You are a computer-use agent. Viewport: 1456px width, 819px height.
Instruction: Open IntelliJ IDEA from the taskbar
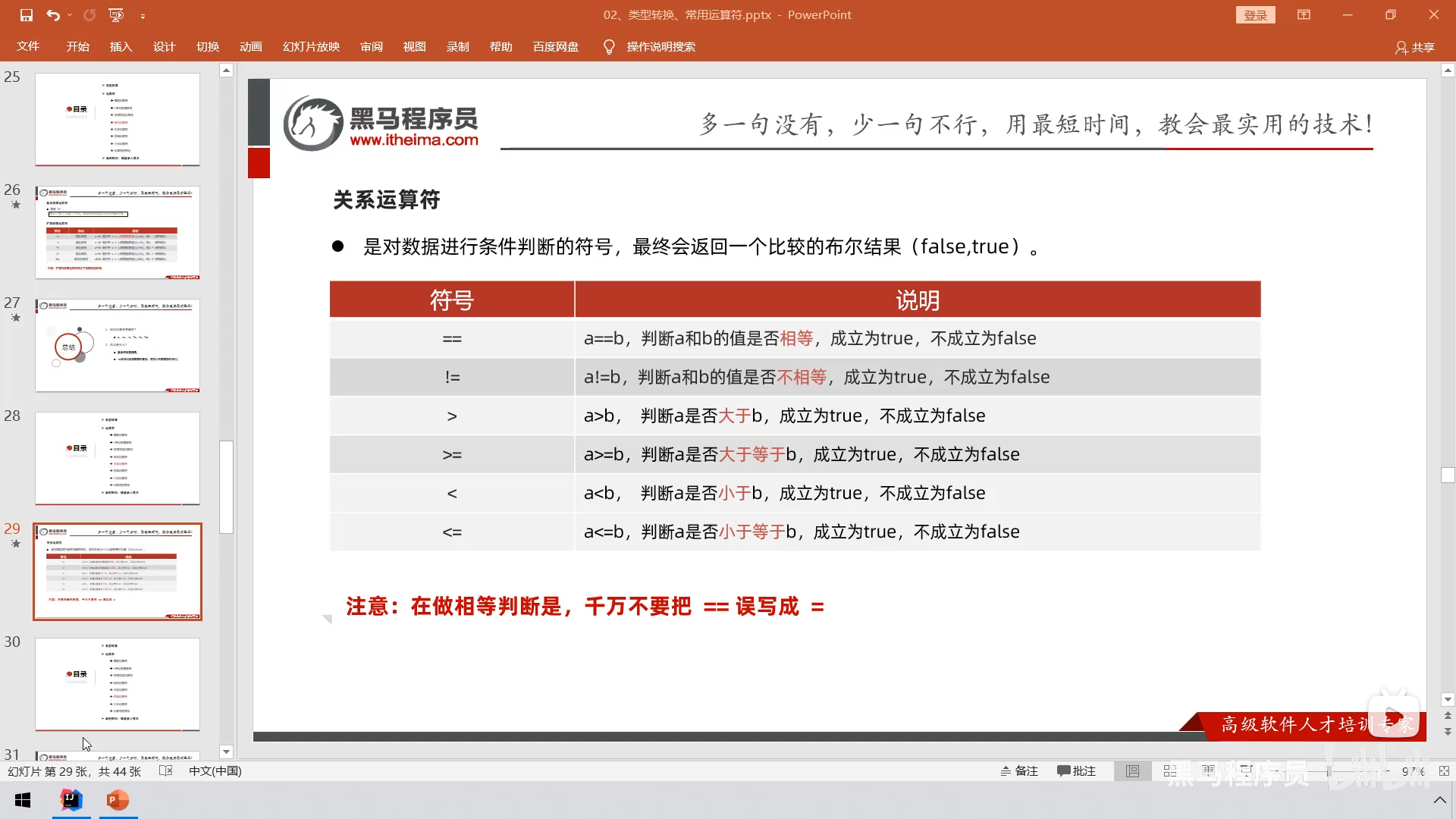click(71, 800)
